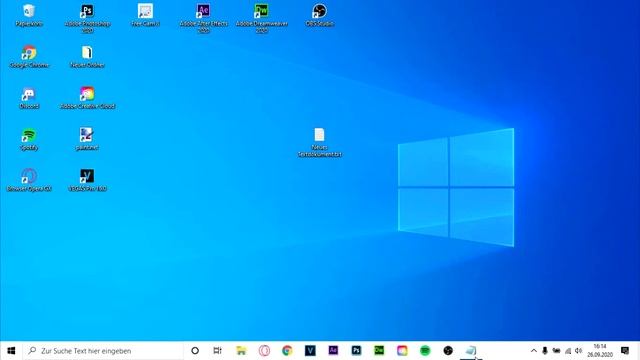Select Adobe Photoshop 2020 desktop shortcut
Image resolution: width=640 pixels, height=360 pixels.
click(87, 18)
